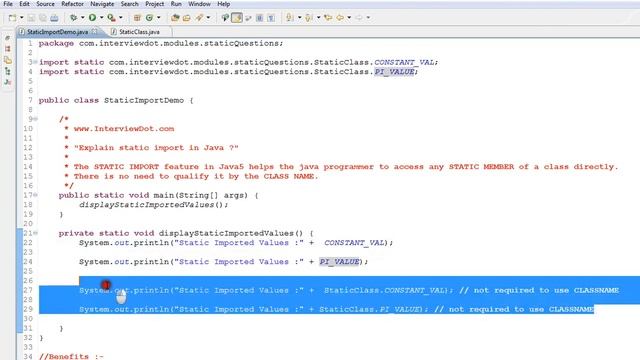Click the topmost left sidebar restore icon

tap(7, 38)
